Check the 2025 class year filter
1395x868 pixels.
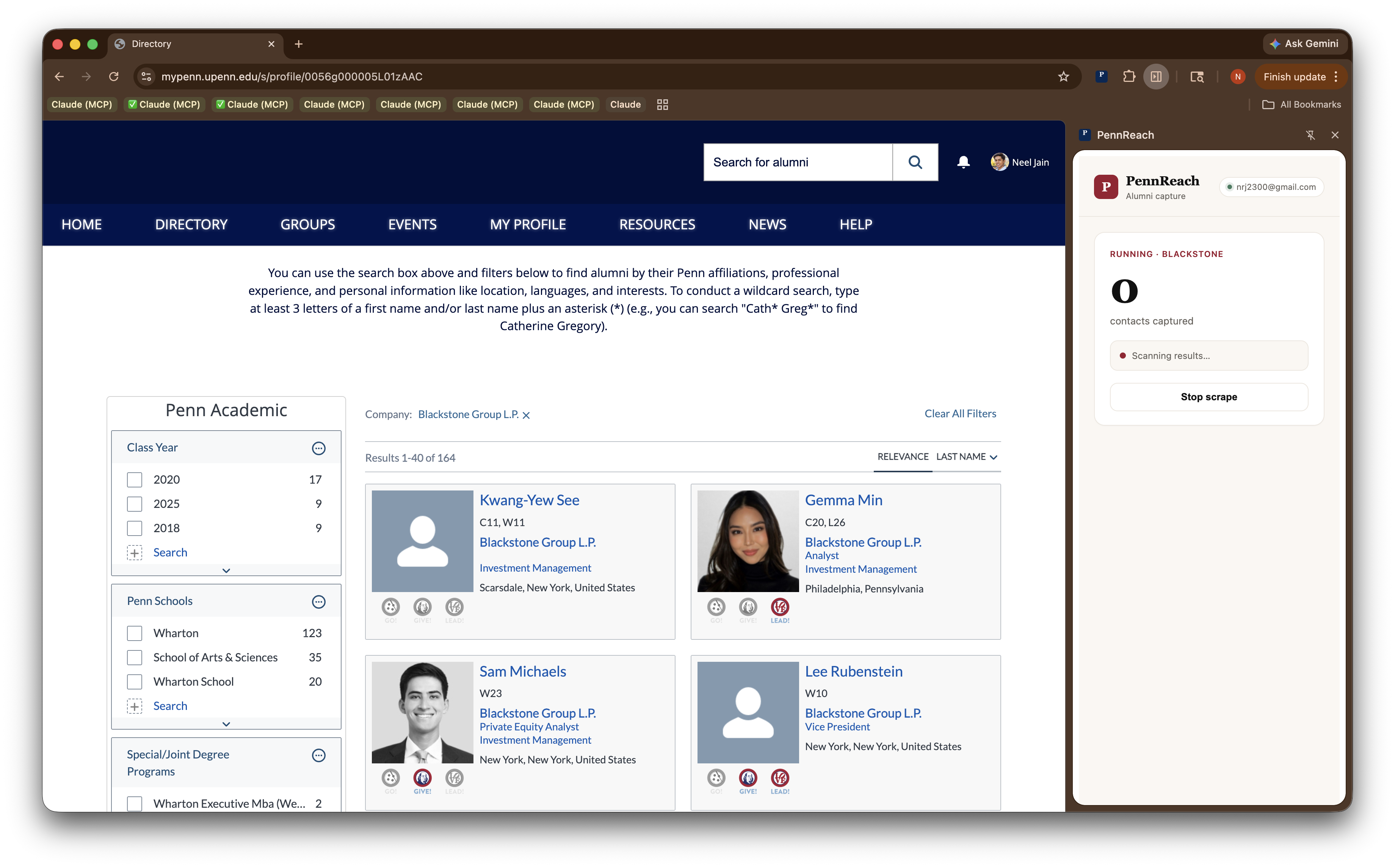point(134,504)
